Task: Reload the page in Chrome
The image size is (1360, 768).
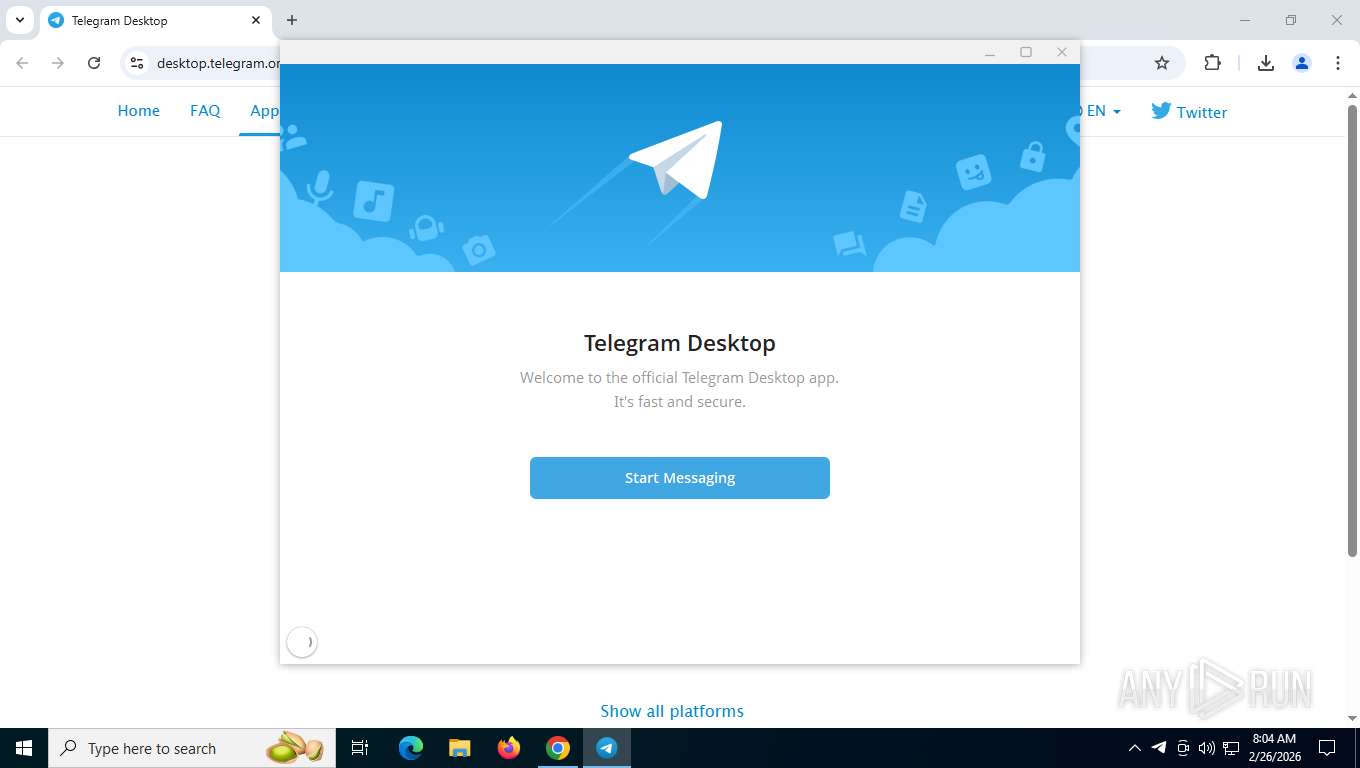Action: (x=94, y=63)
